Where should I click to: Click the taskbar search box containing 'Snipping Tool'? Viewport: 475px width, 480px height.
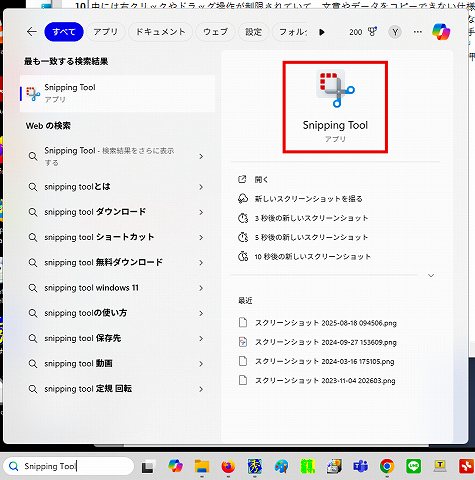click(x=68, y=466)
